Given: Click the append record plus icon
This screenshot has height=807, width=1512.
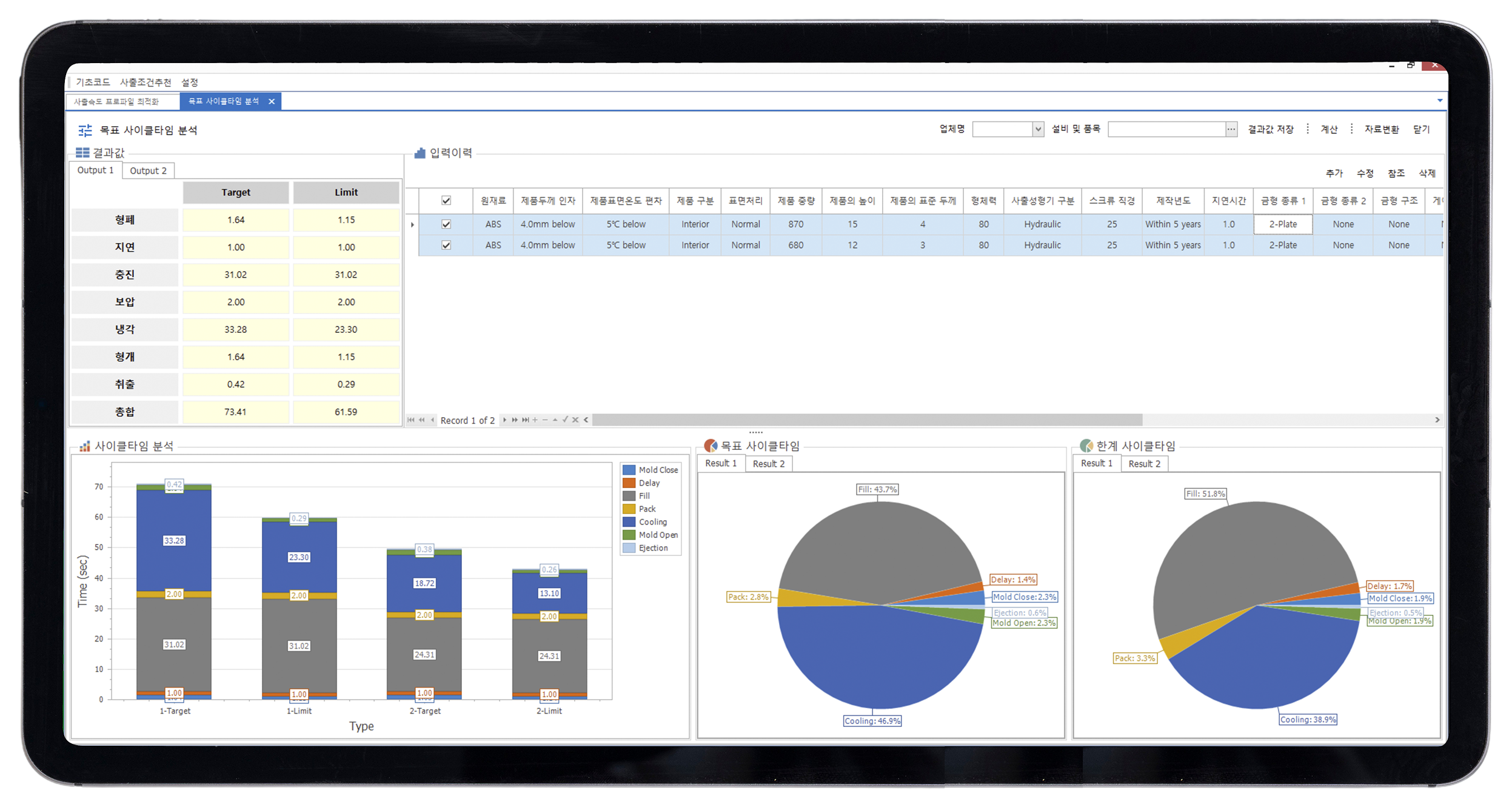Looking at the screenshot, I should (535, 420).
